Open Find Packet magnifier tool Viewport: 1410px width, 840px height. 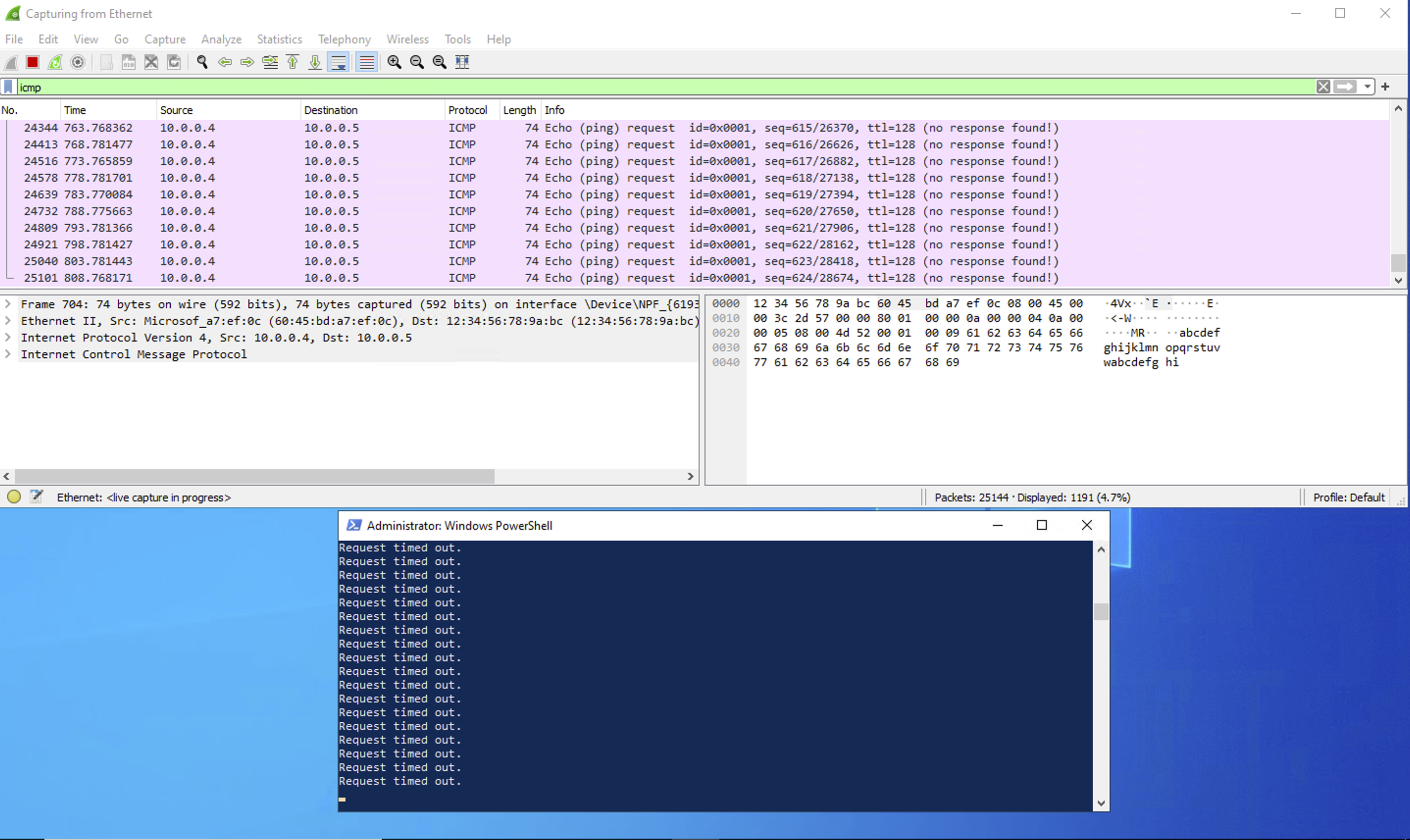[x=202, y=62]
